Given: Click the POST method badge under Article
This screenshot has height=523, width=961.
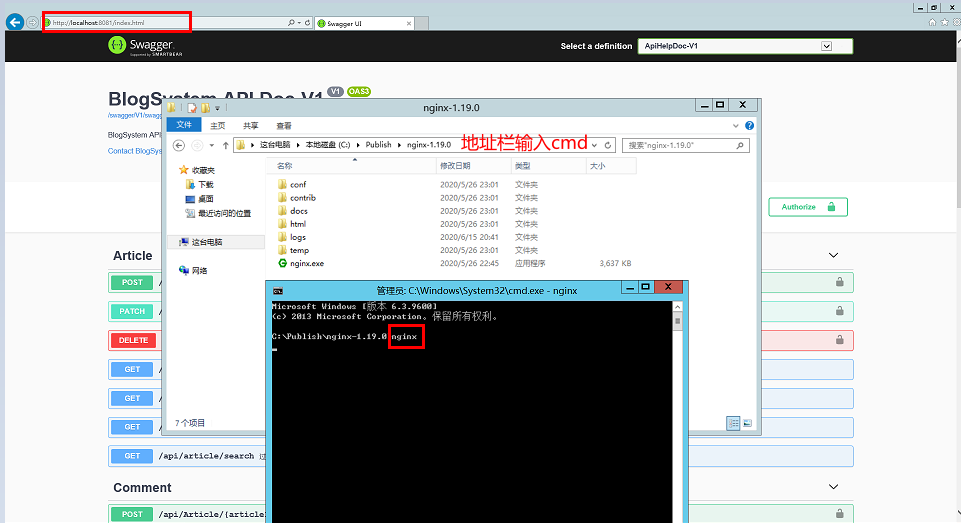Looking at the screenshot, I should [x=132, y=283].
